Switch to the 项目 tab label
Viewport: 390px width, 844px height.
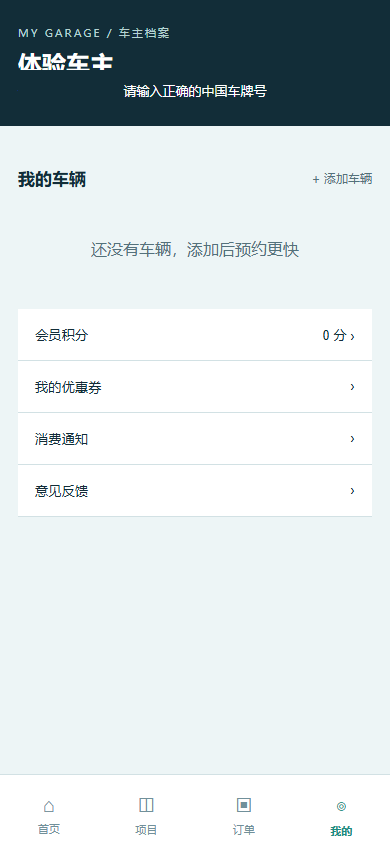pyautogui.click(x=146, y=829)
